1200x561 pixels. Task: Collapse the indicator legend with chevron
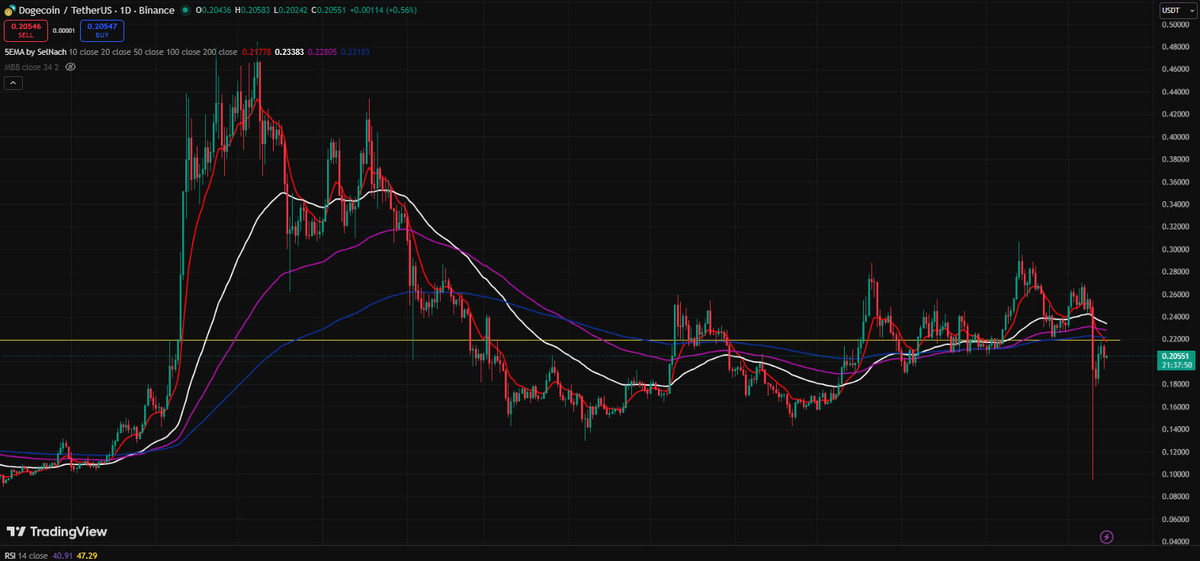14,83
